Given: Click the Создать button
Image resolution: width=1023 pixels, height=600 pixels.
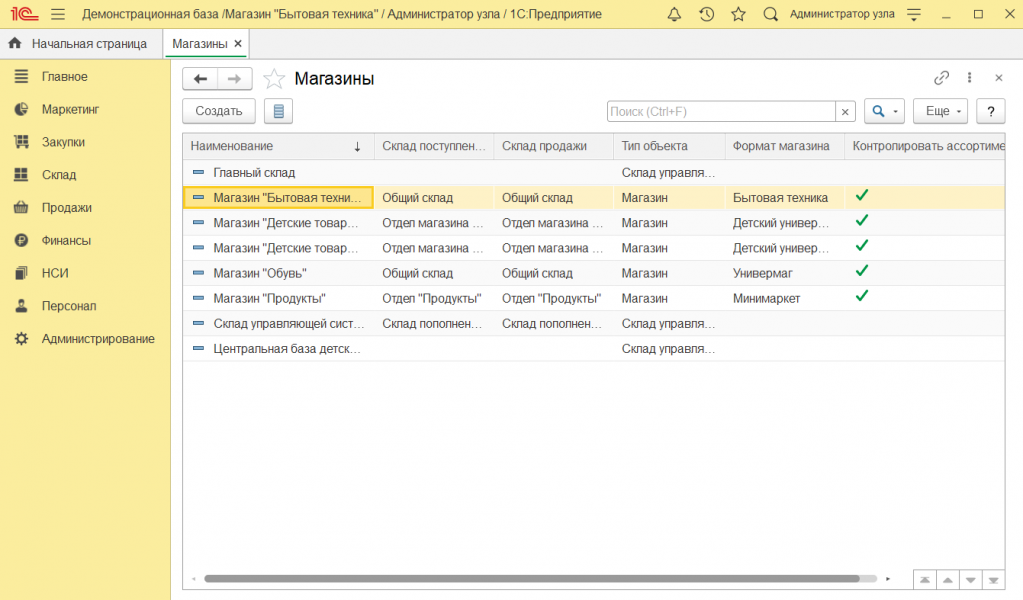Looking at the screenshot, I should coord(218,111).
